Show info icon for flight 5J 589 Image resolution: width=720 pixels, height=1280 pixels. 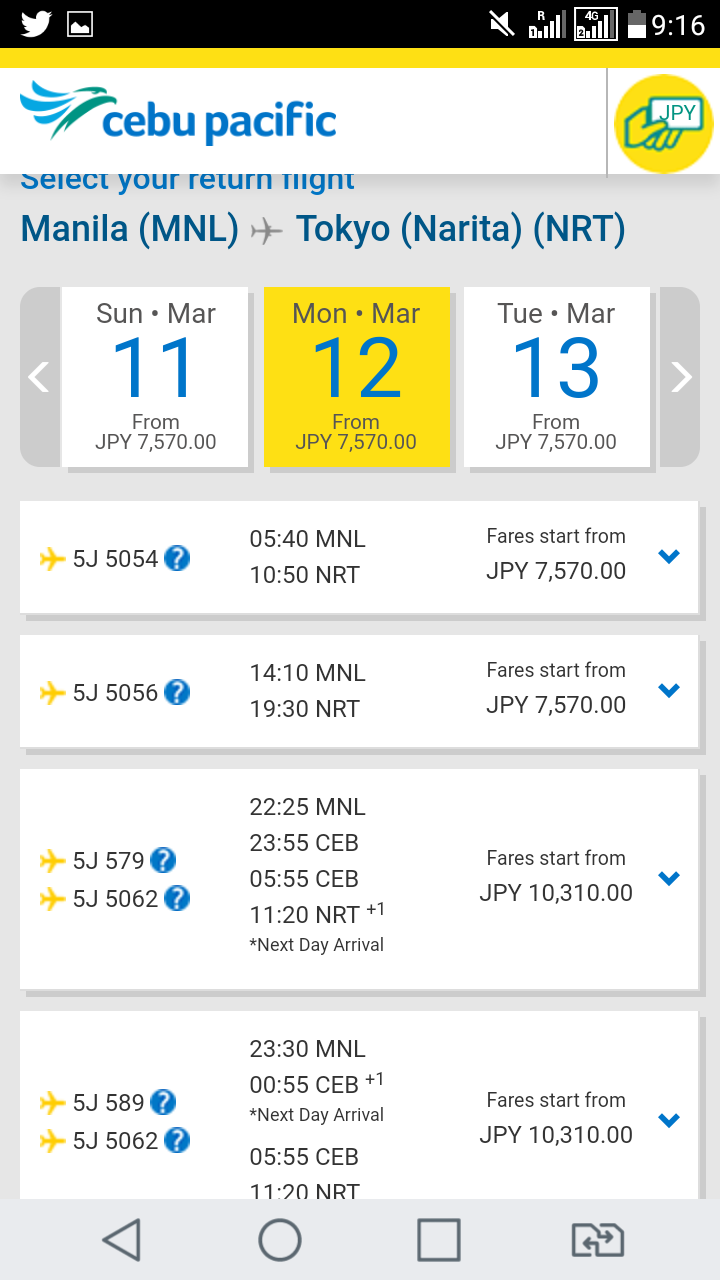coord(163,1102)
